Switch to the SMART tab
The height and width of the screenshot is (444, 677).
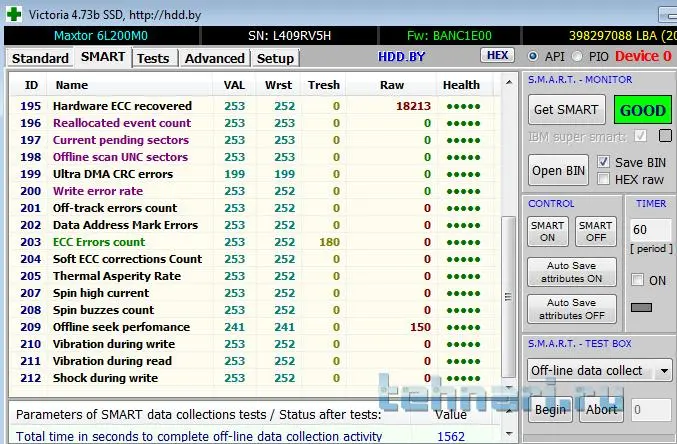click(x=103, y=57)
